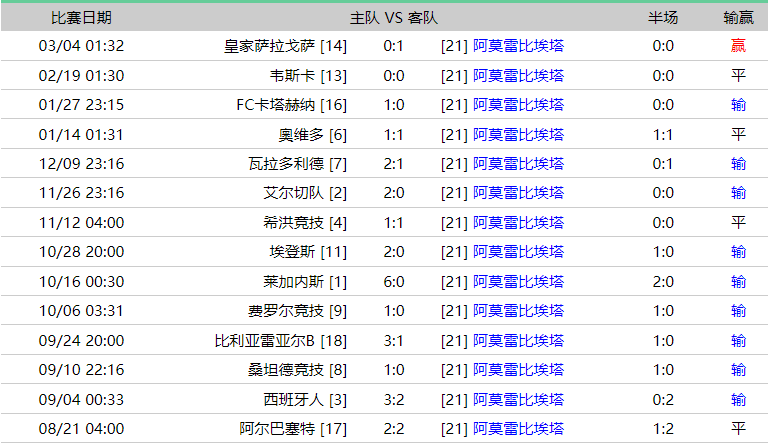
Task: Click half-time 2:0 in 10/16 row
Action: 663,281
